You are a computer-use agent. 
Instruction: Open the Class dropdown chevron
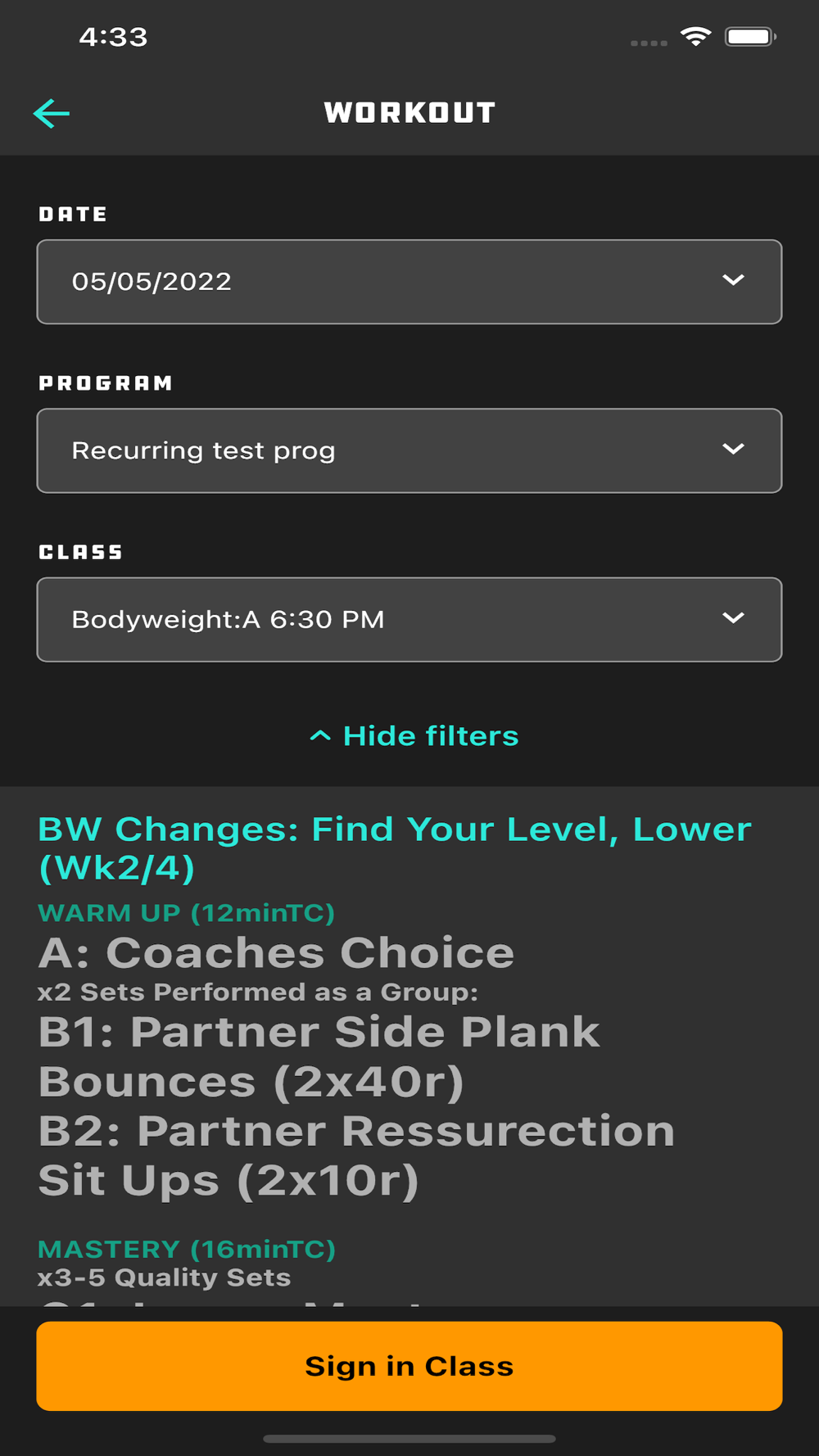pyautogui.click(x=733, y=617)
